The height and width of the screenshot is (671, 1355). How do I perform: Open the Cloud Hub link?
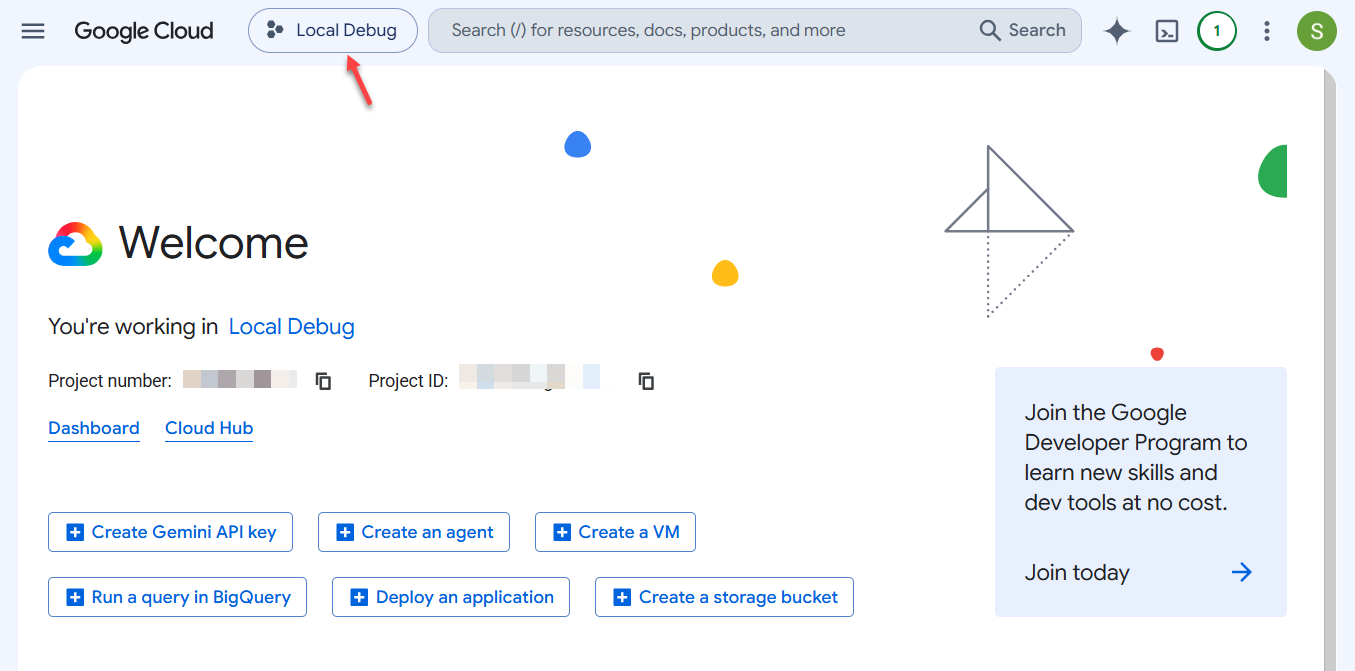[209, 428]
